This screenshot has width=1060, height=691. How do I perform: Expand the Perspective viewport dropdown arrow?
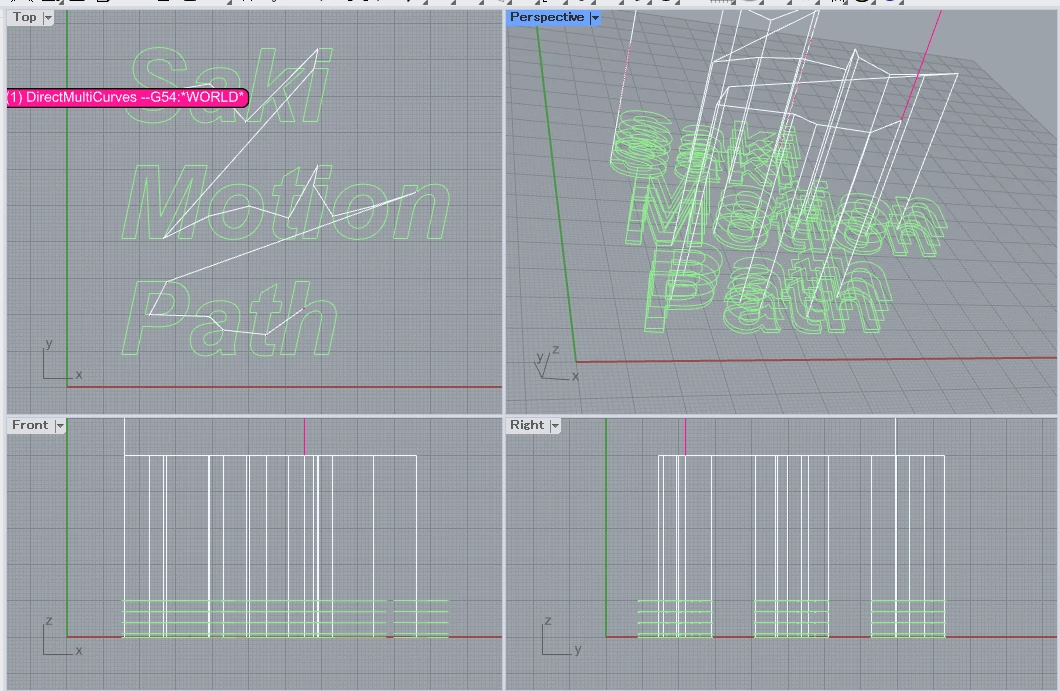tap(595, 18)
